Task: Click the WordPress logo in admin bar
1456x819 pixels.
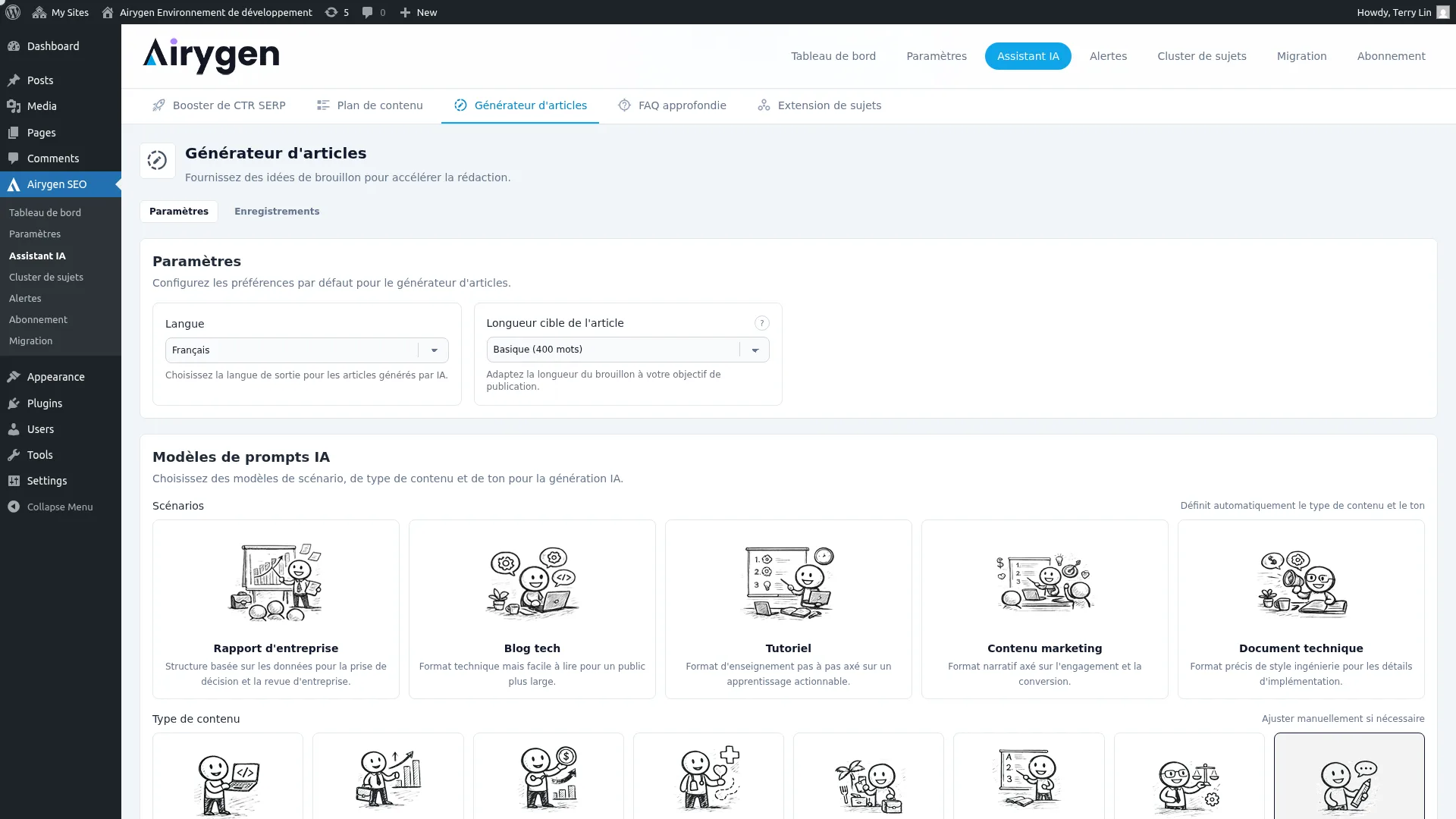Action: coord(13,12)
